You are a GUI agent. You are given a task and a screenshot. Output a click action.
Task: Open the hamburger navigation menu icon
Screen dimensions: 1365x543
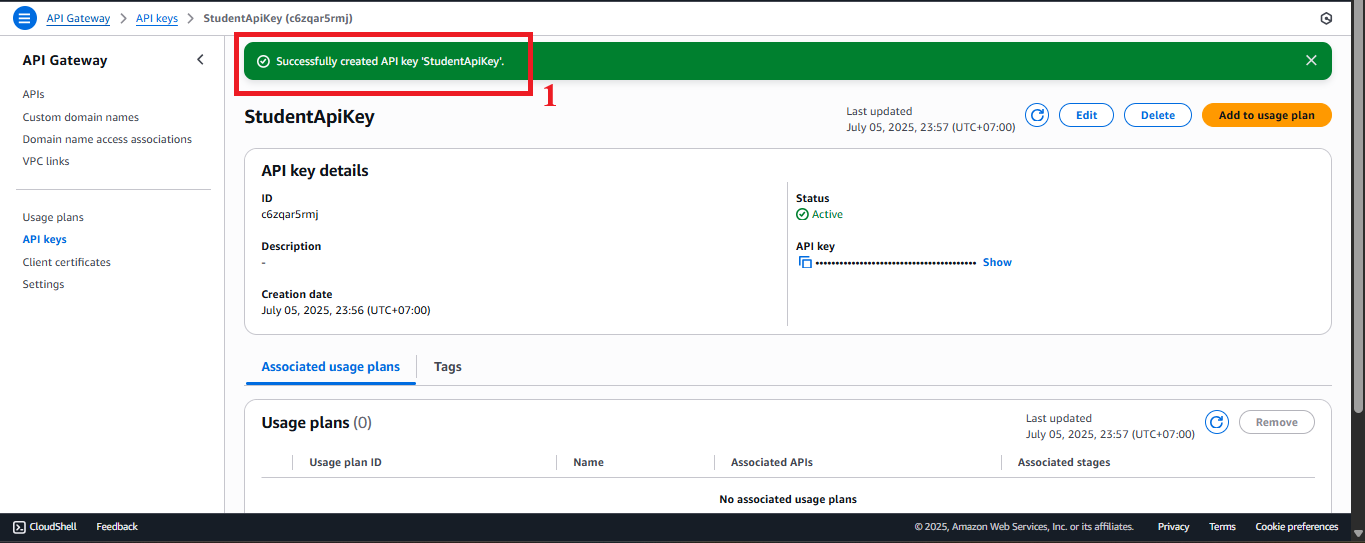tap(25, 18)
